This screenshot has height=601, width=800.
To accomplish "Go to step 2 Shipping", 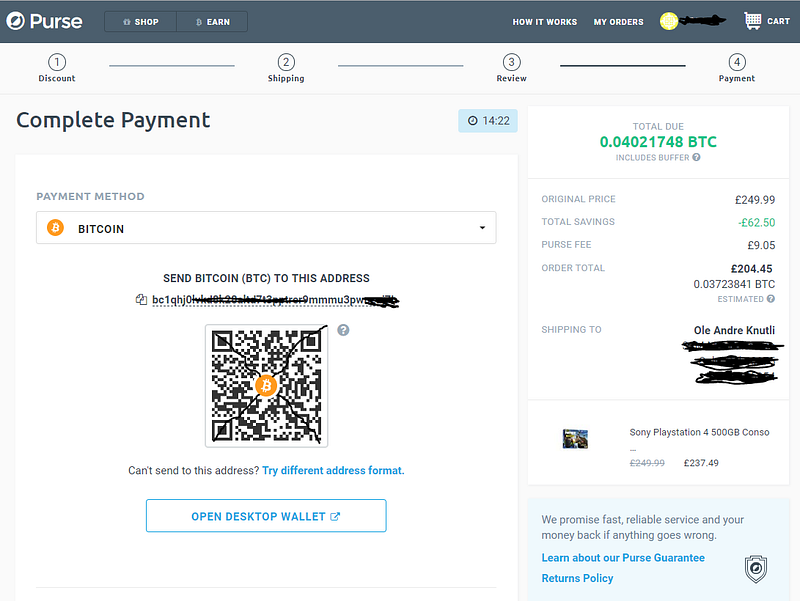I will click(x=286, y=68).
